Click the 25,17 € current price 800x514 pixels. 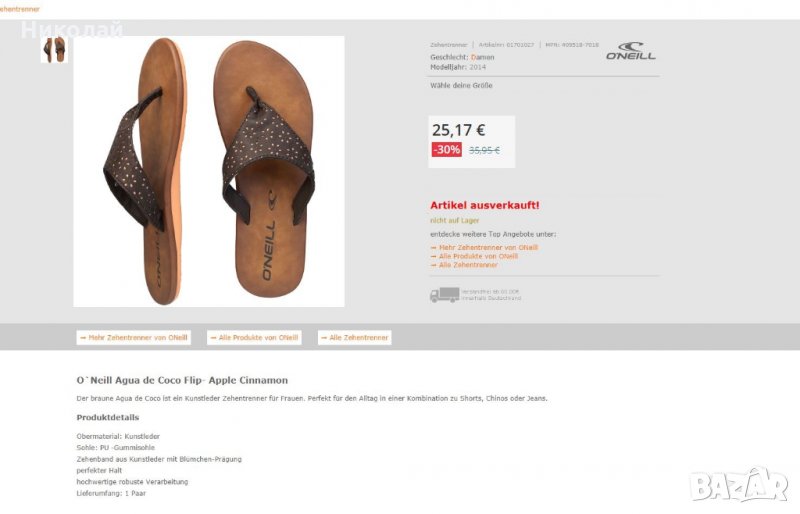pyautogui.click(x=458, y=129)
